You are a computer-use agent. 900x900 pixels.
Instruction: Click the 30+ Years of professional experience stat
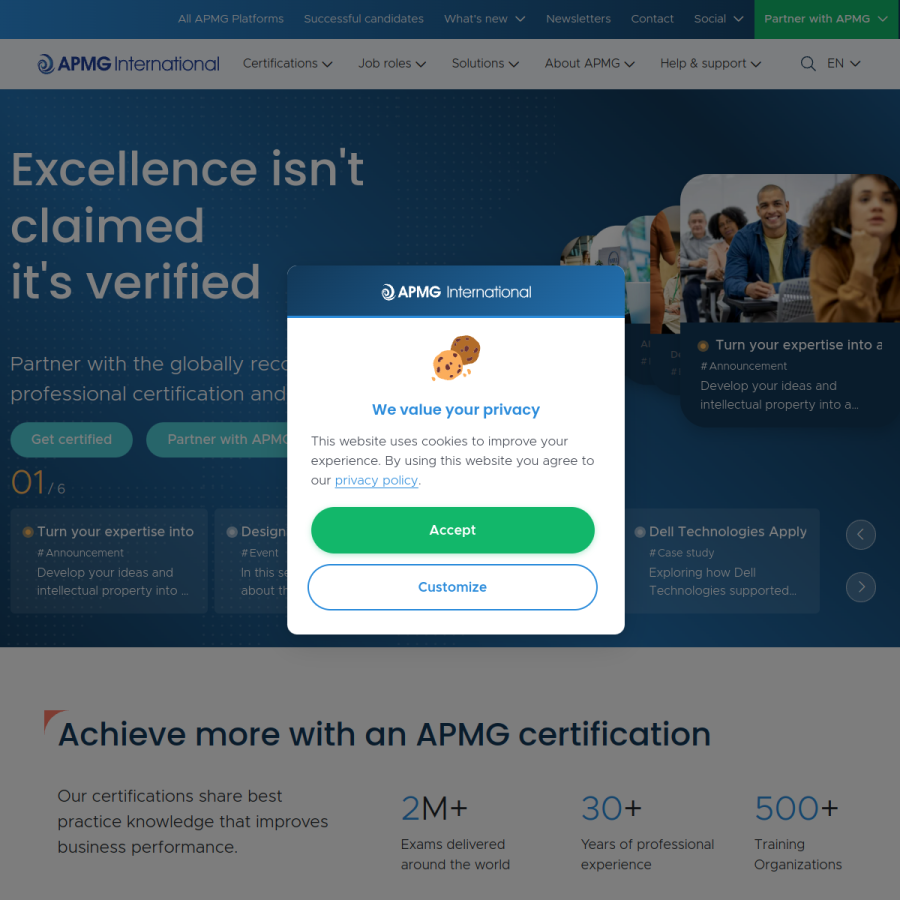[x=647, y=832]
